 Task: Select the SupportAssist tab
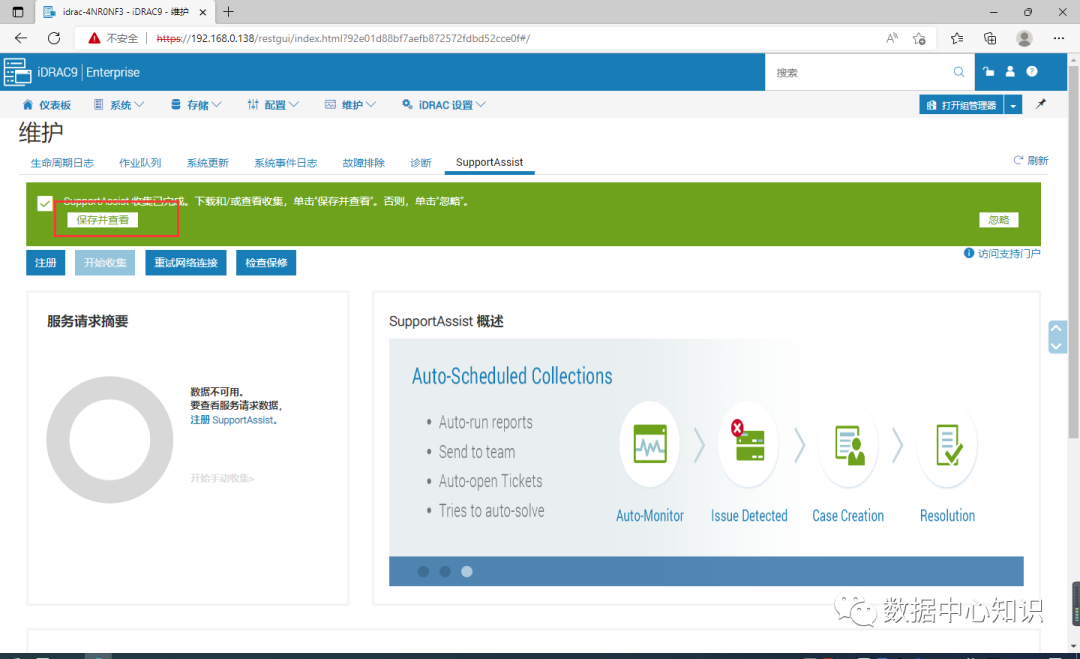coord(489,163)
